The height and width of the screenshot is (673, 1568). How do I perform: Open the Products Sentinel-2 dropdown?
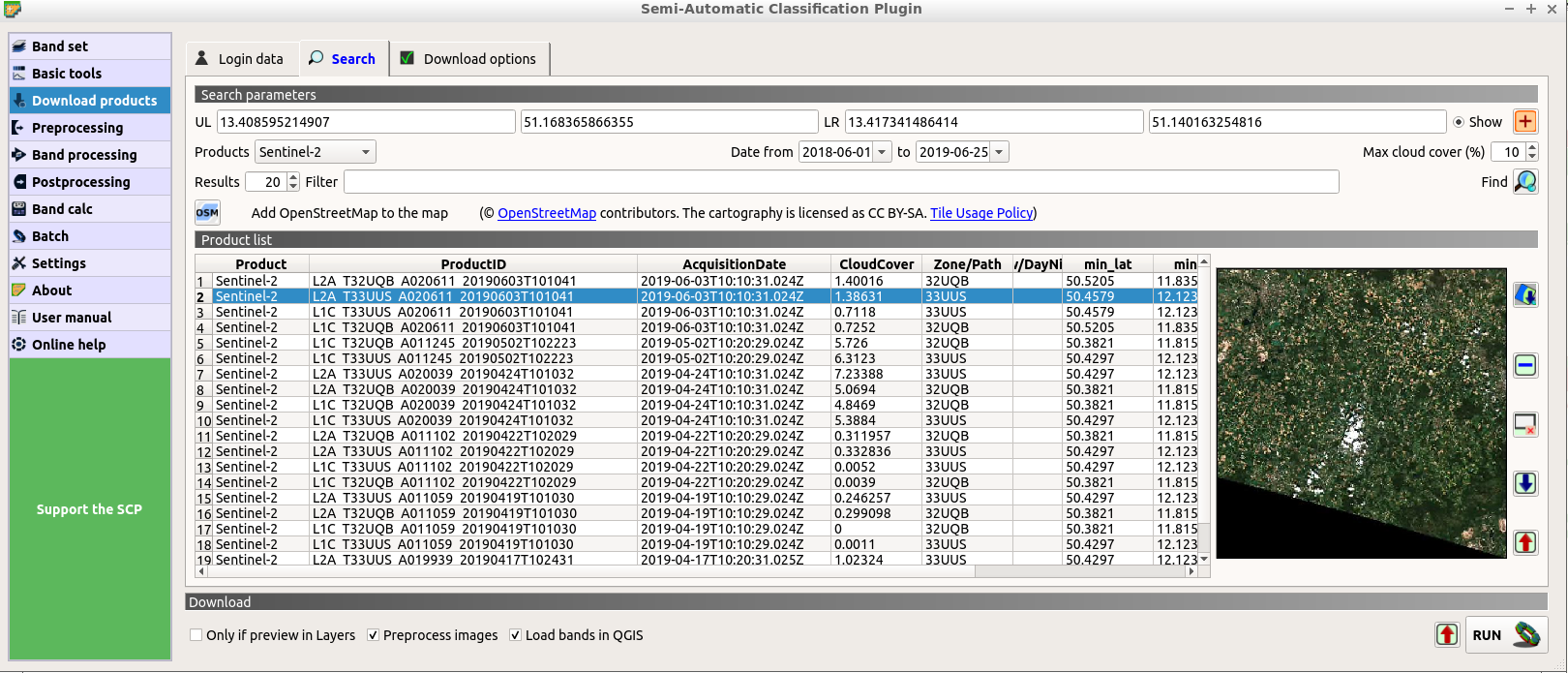tap(315, 152)
